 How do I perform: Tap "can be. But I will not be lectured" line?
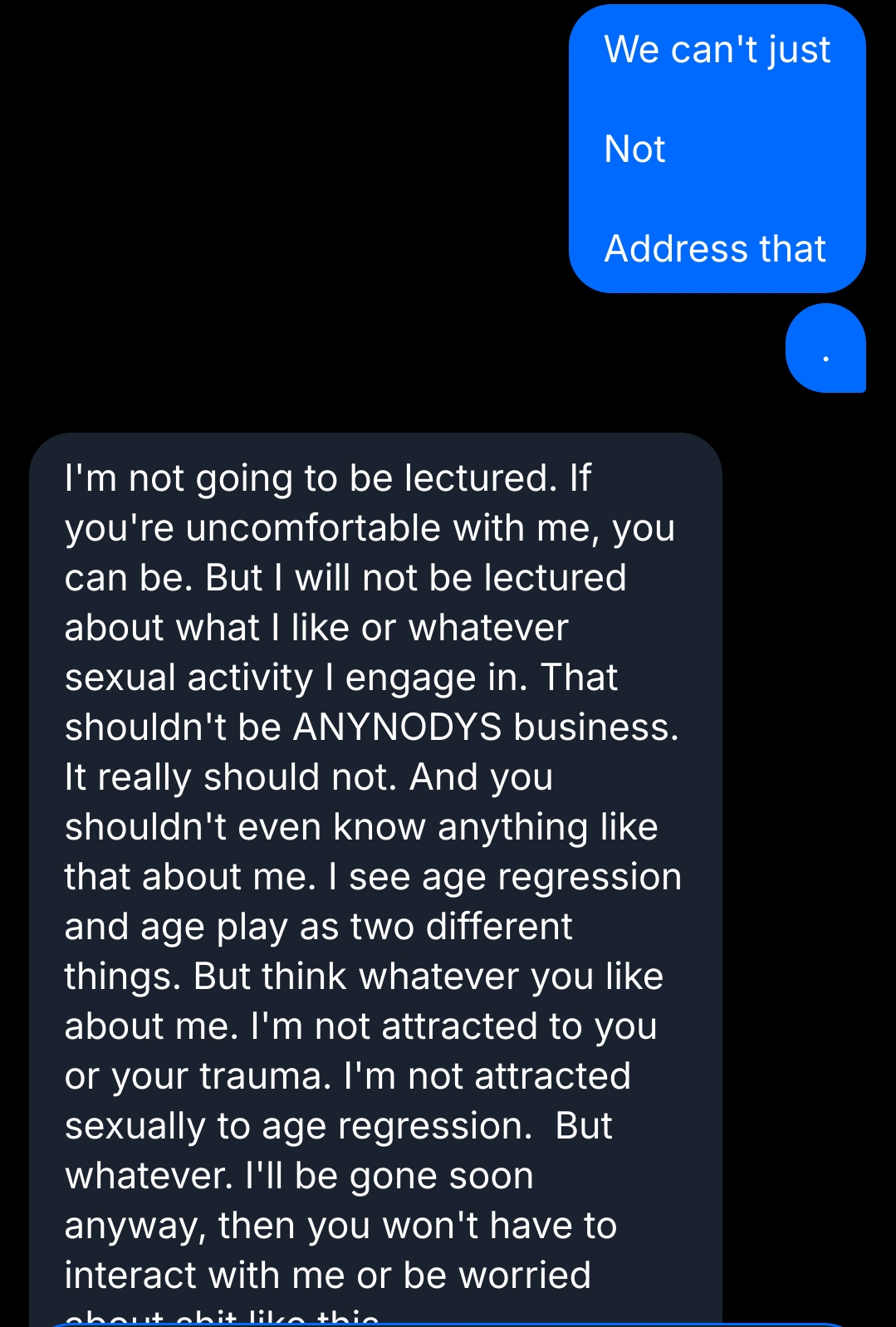pos(345,578)
